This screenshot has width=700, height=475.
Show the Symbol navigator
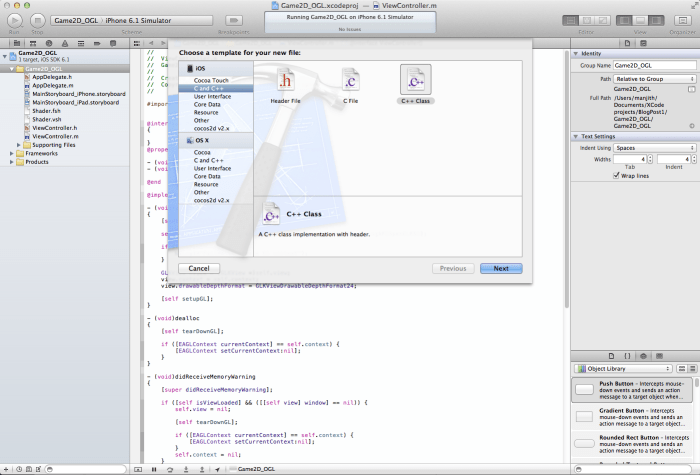click(x=33, y=43)
